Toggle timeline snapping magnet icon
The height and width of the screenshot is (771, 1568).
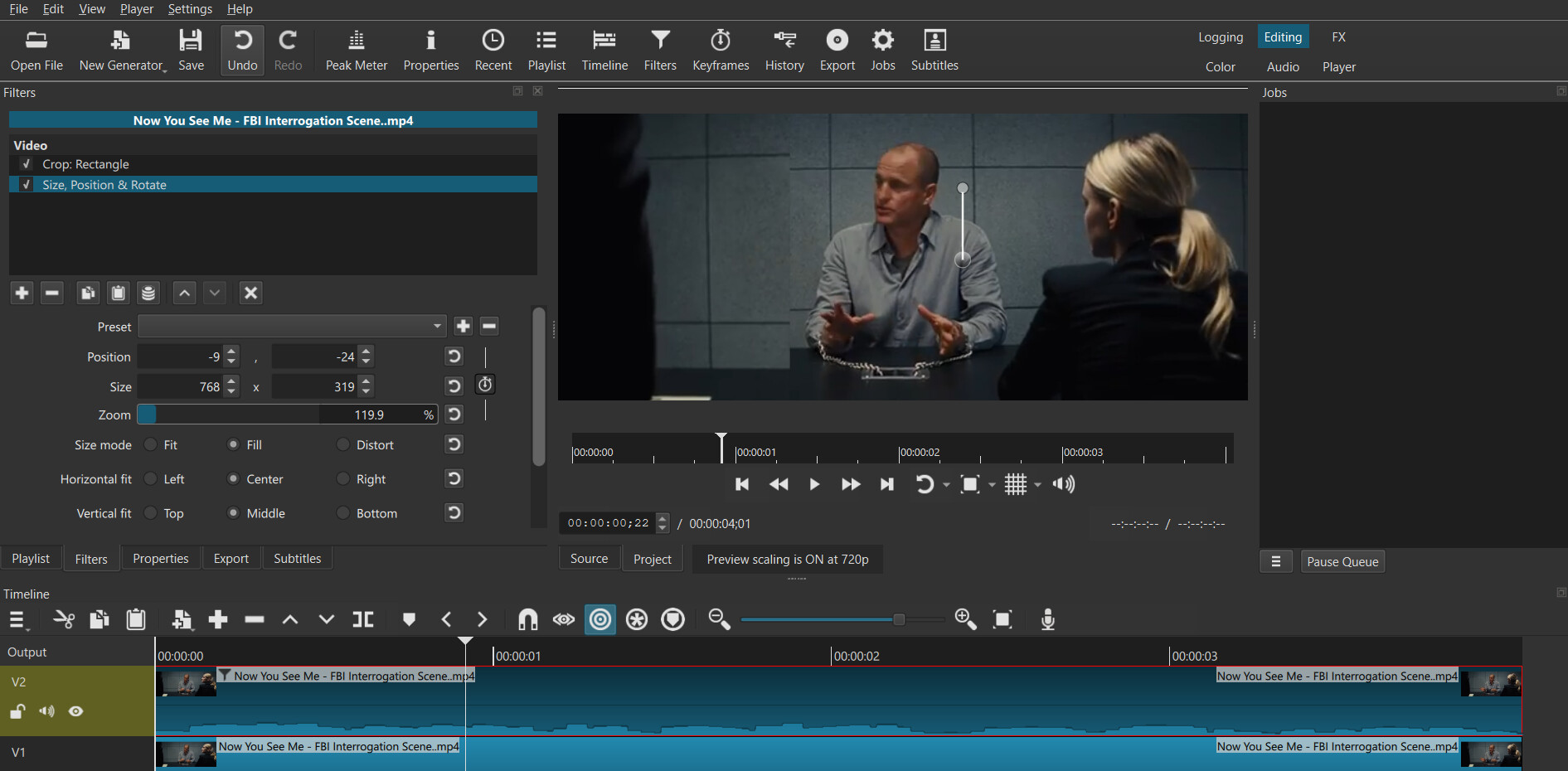[527, 619]
